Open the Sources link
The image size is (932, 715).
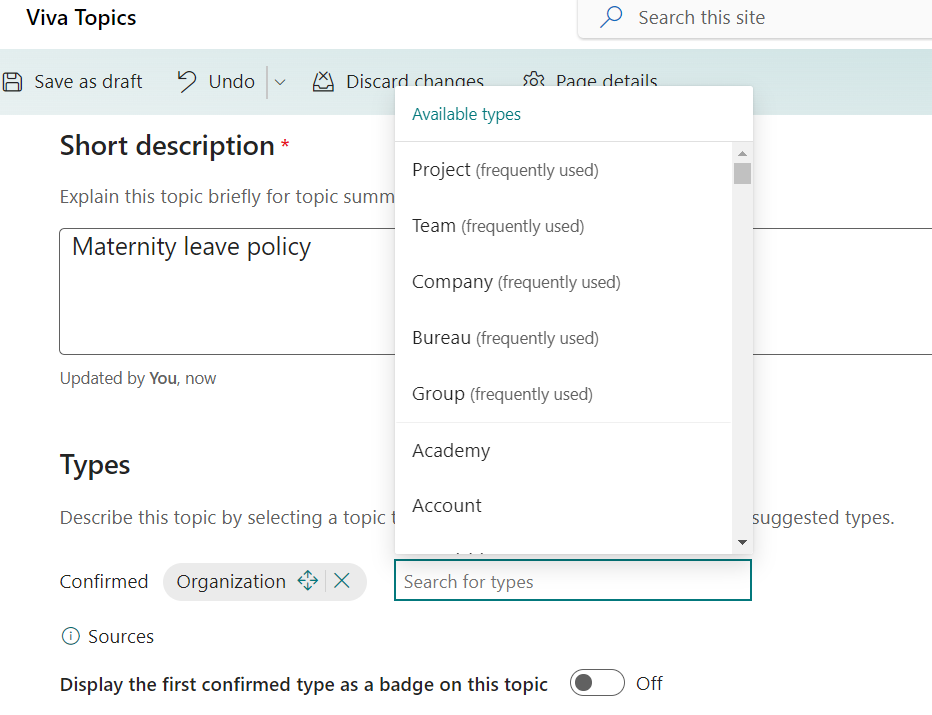(121, 637)
